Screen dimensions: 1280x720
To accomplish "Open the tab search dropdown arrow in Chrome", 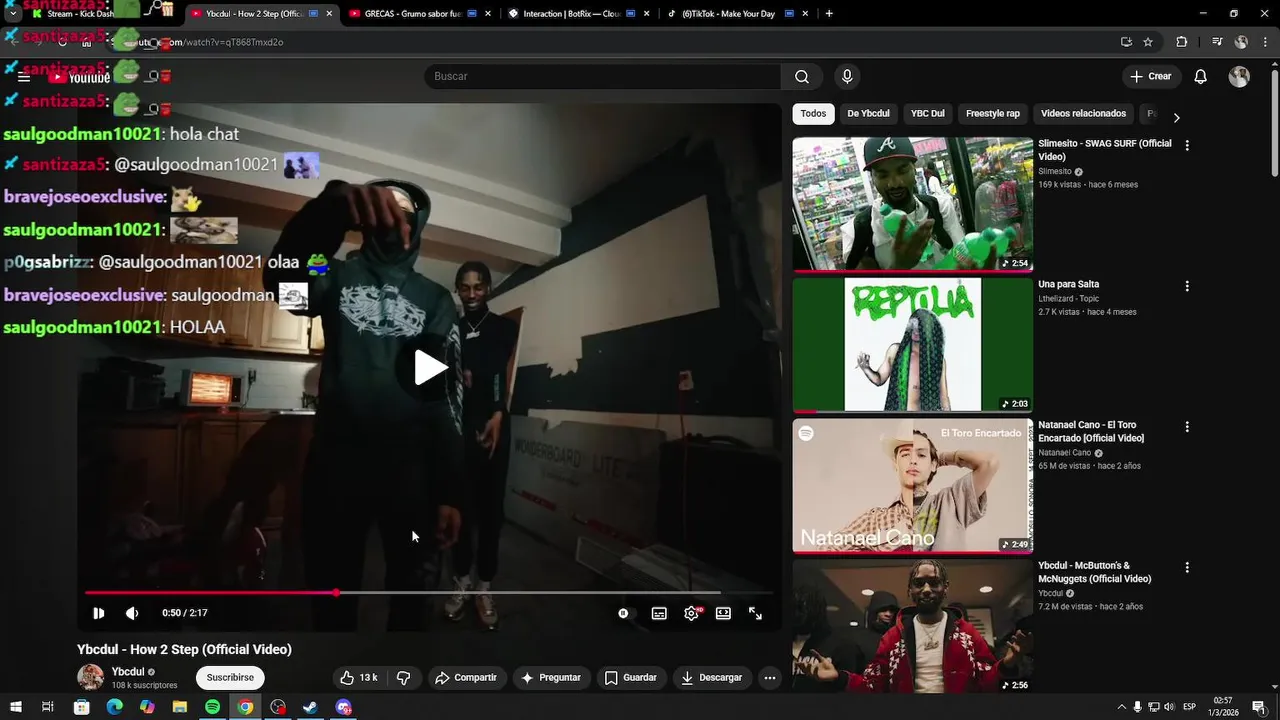I will click(x=13, y=14).
